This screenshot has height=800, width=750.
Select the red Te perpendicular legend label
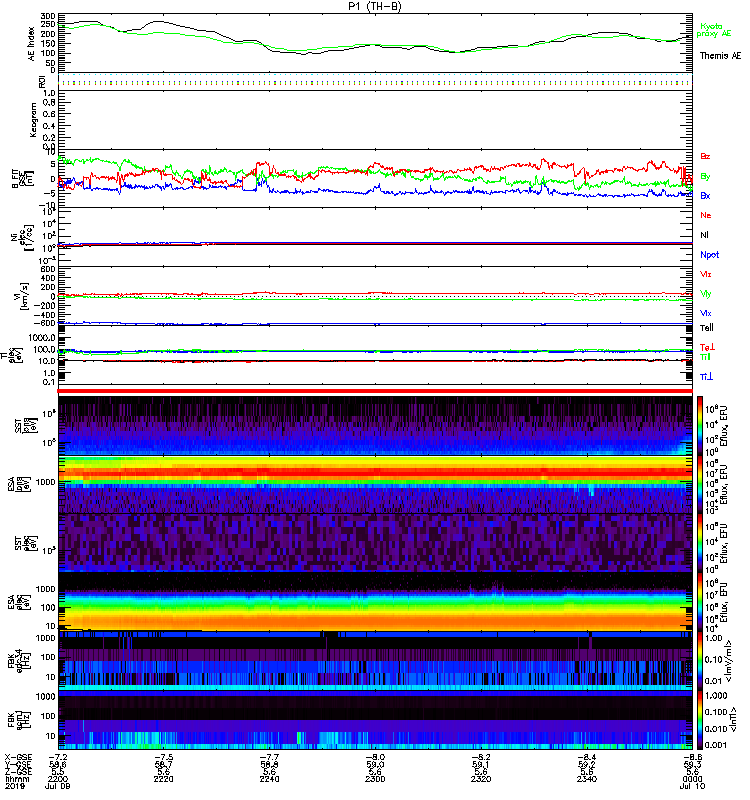pyautogui.click(x=707, y=347)
